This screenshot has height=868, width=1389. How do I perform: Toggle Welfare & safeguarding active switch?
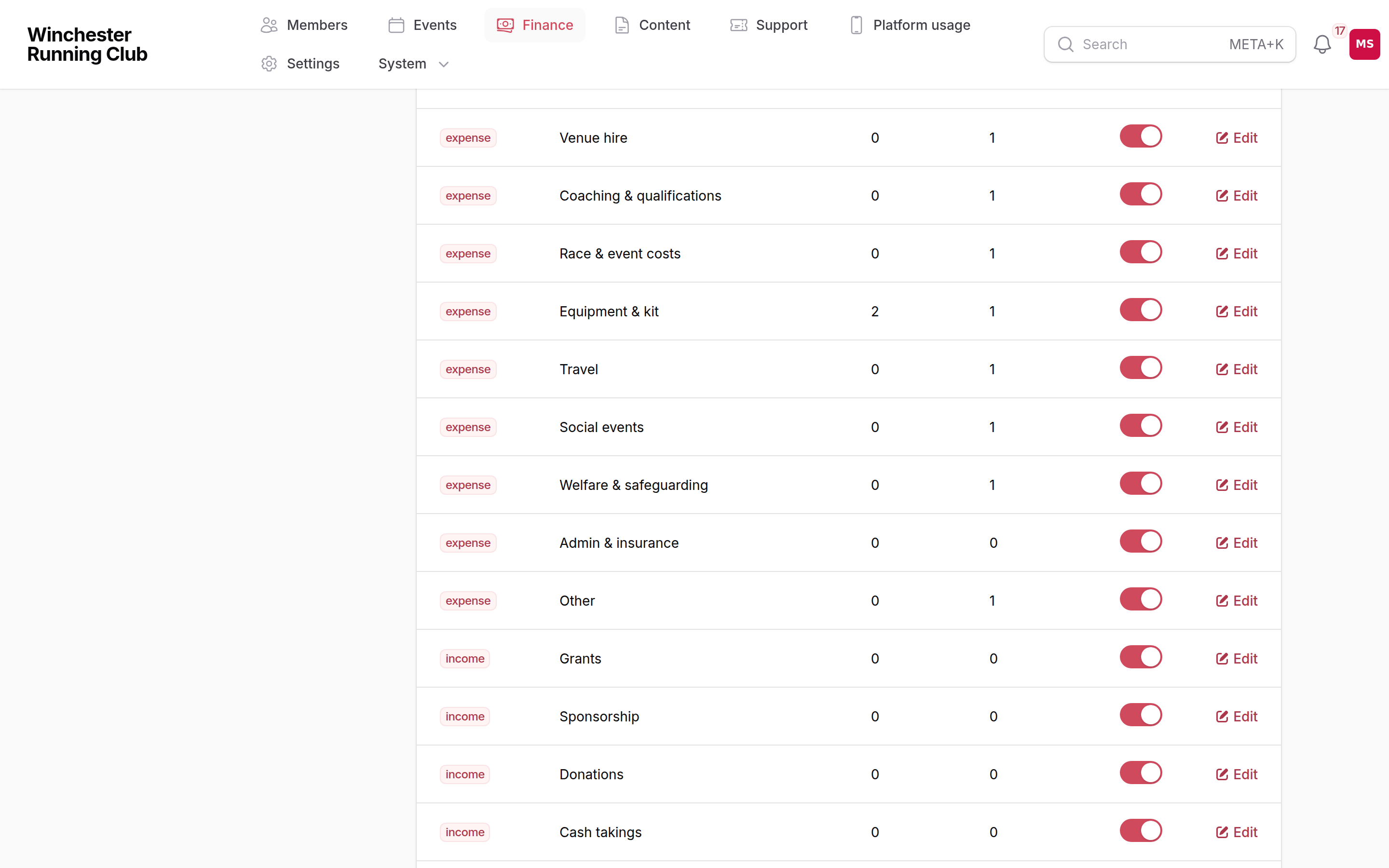click(x=1141, y=484)
